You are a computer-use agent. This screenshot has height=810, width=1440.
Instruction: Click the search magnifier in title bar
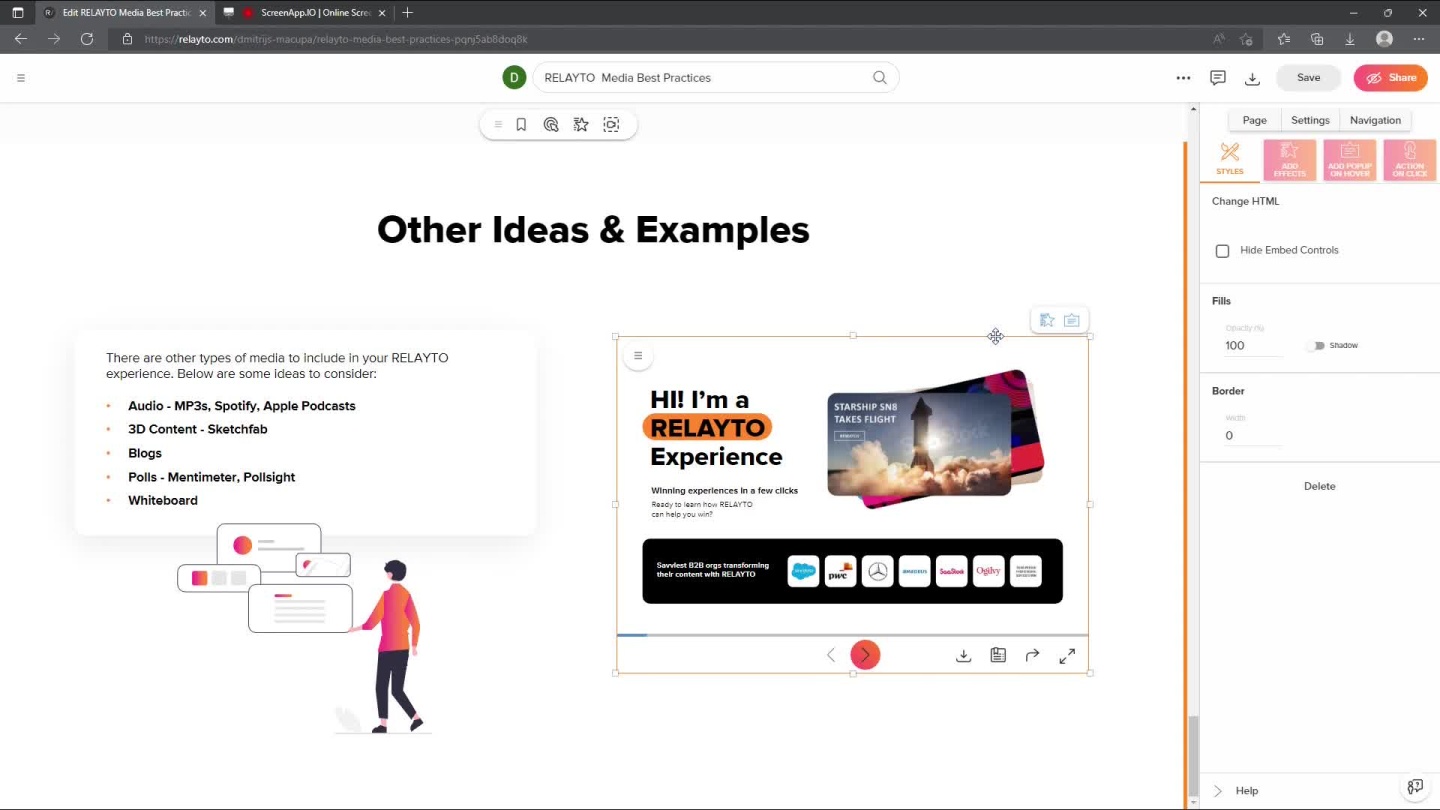point(880,78)
